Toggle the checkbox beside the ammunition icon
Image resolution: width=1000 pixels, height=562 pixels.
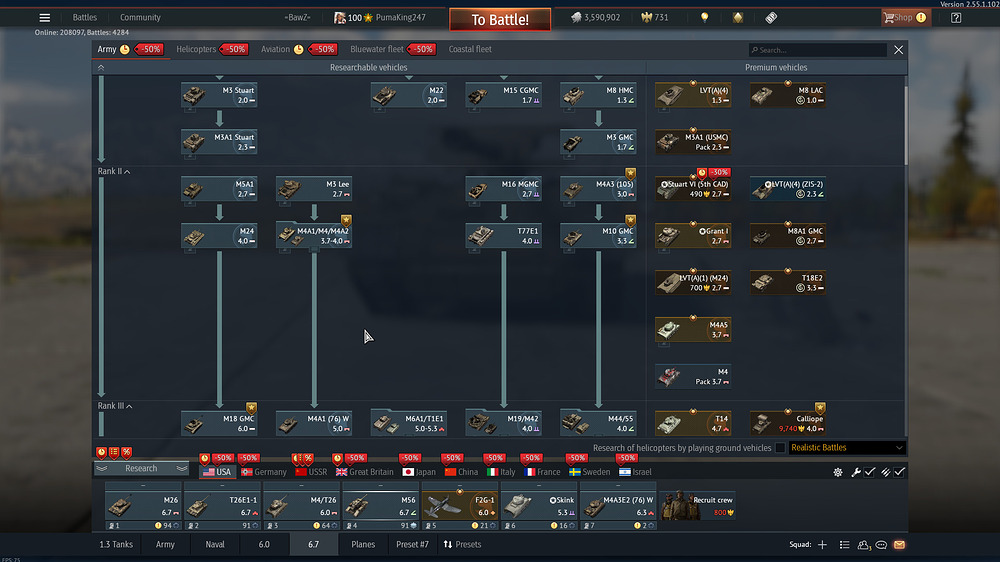[899, 472]
